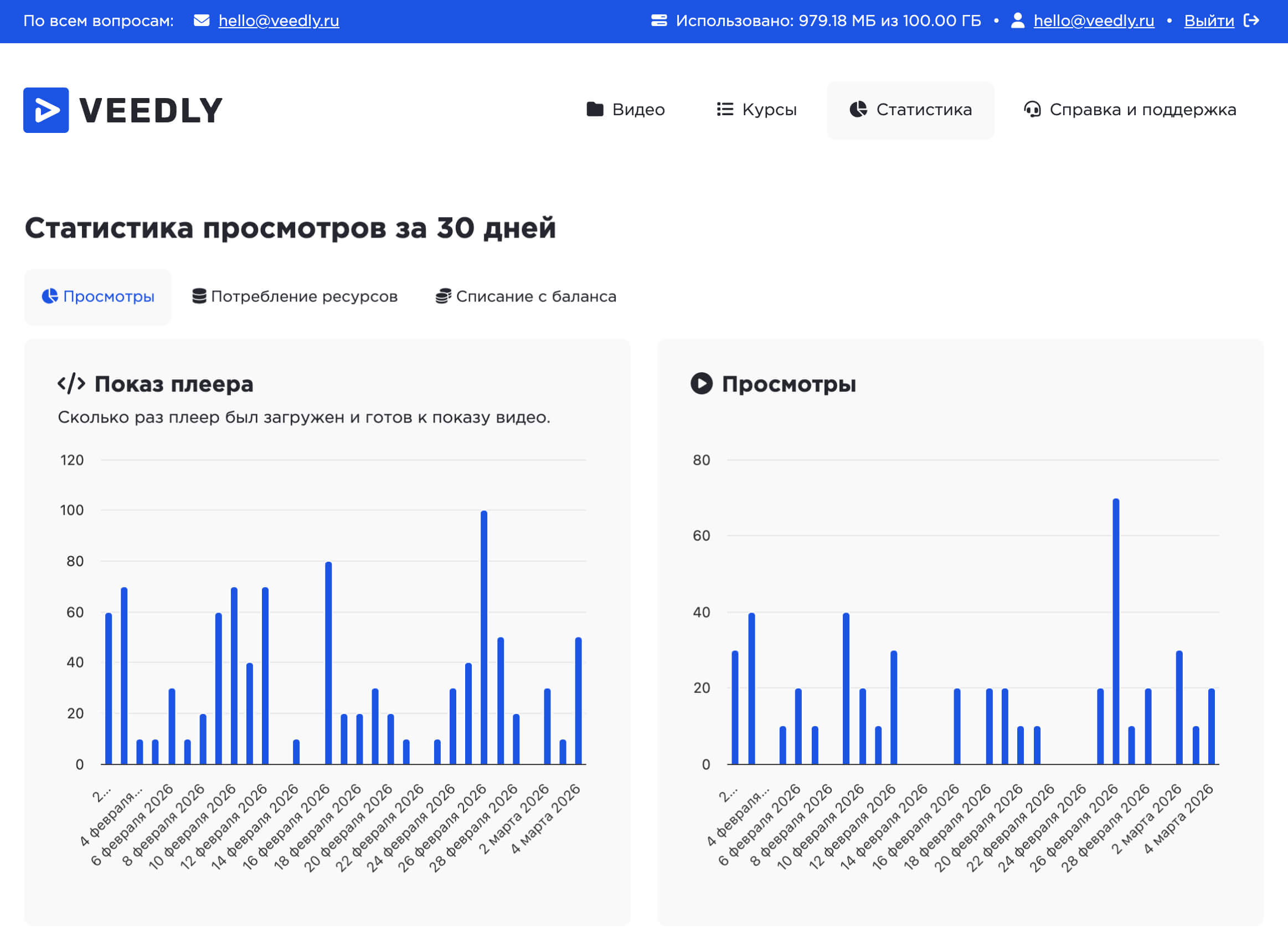Click the coins icon on Списание с баланса
This screenshot has width=1288, height=935.
(442, 296)
